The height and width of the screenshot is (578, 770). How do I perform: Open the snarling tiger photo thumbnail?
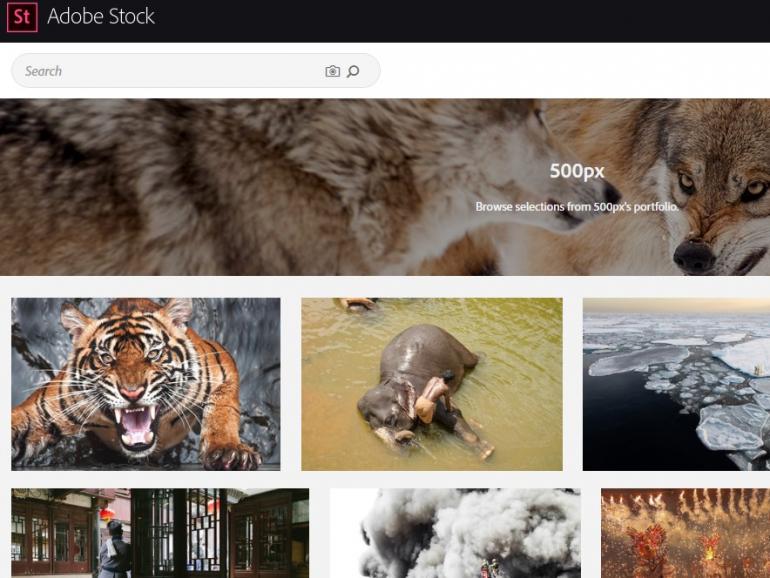click(146, 384)
